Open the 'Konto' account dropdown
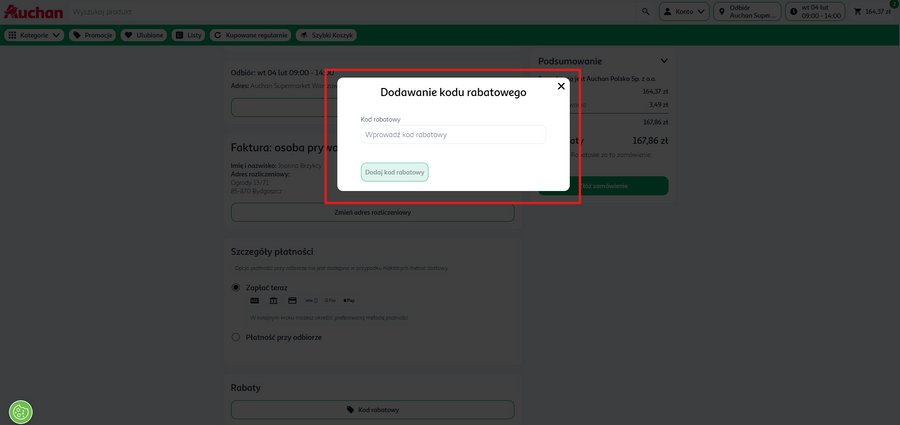The image size is (900, 425). [684, 11]
